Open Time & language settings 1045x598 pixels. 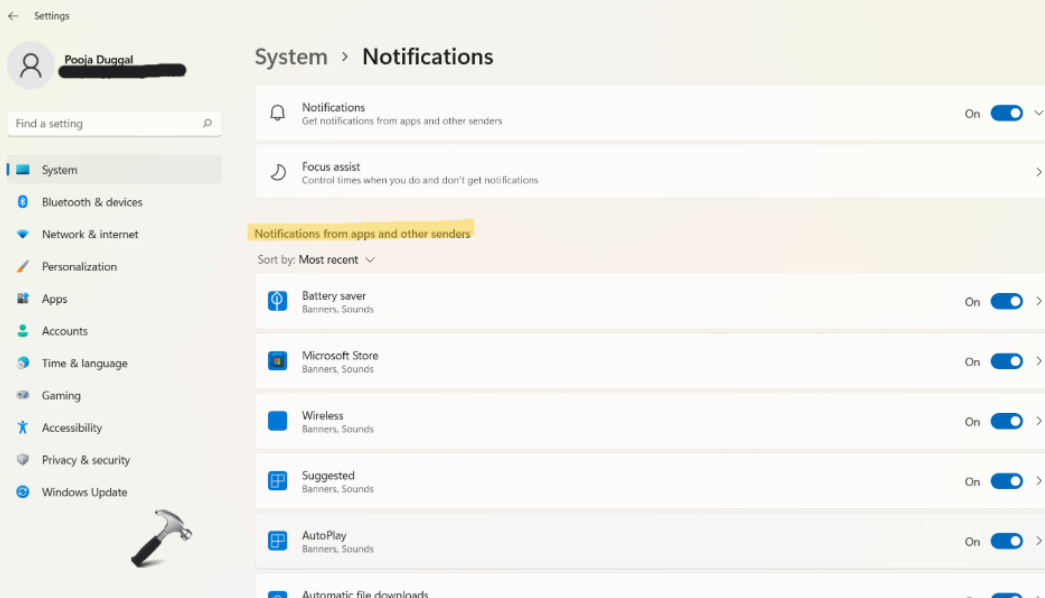click(x=84, y=364)
